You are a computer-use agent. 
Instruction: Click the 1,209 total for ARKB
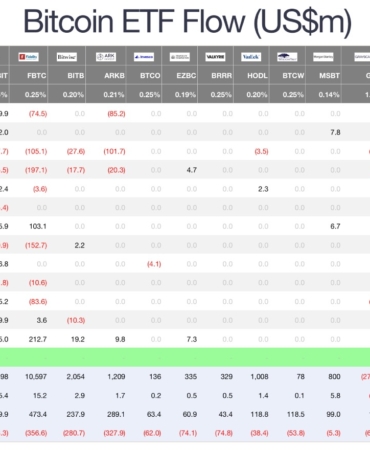[x=116, y=377]
